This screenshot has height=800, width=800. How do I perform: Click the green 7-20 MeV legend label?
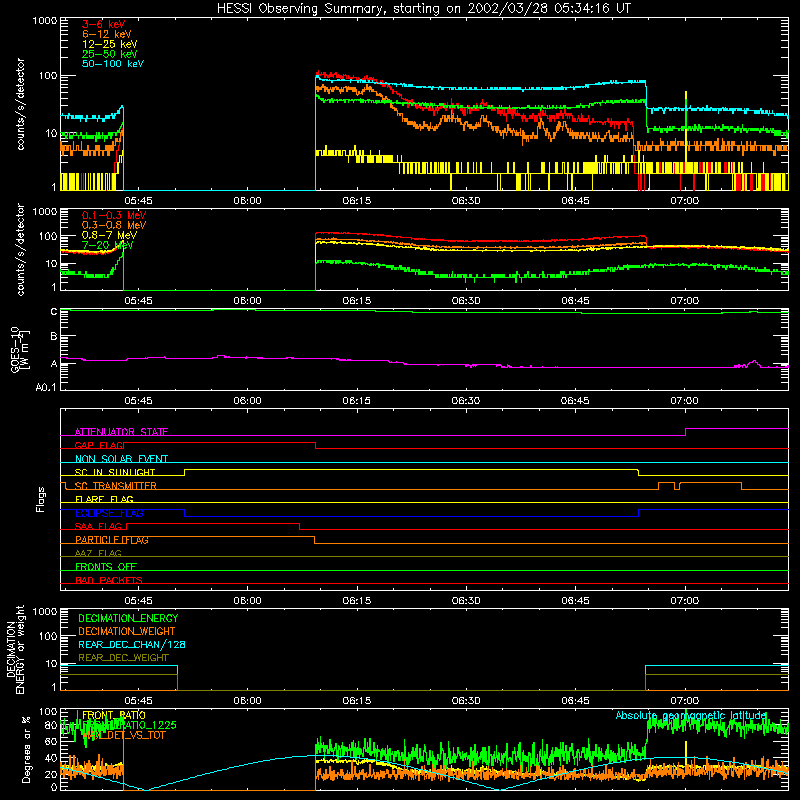click(x=107, y=245)
